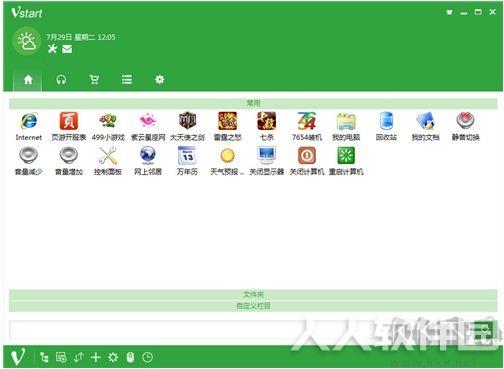Open 网上邻居 network shortcut
The height and width of the screenshot is (369, 504).
pos(148,156)
